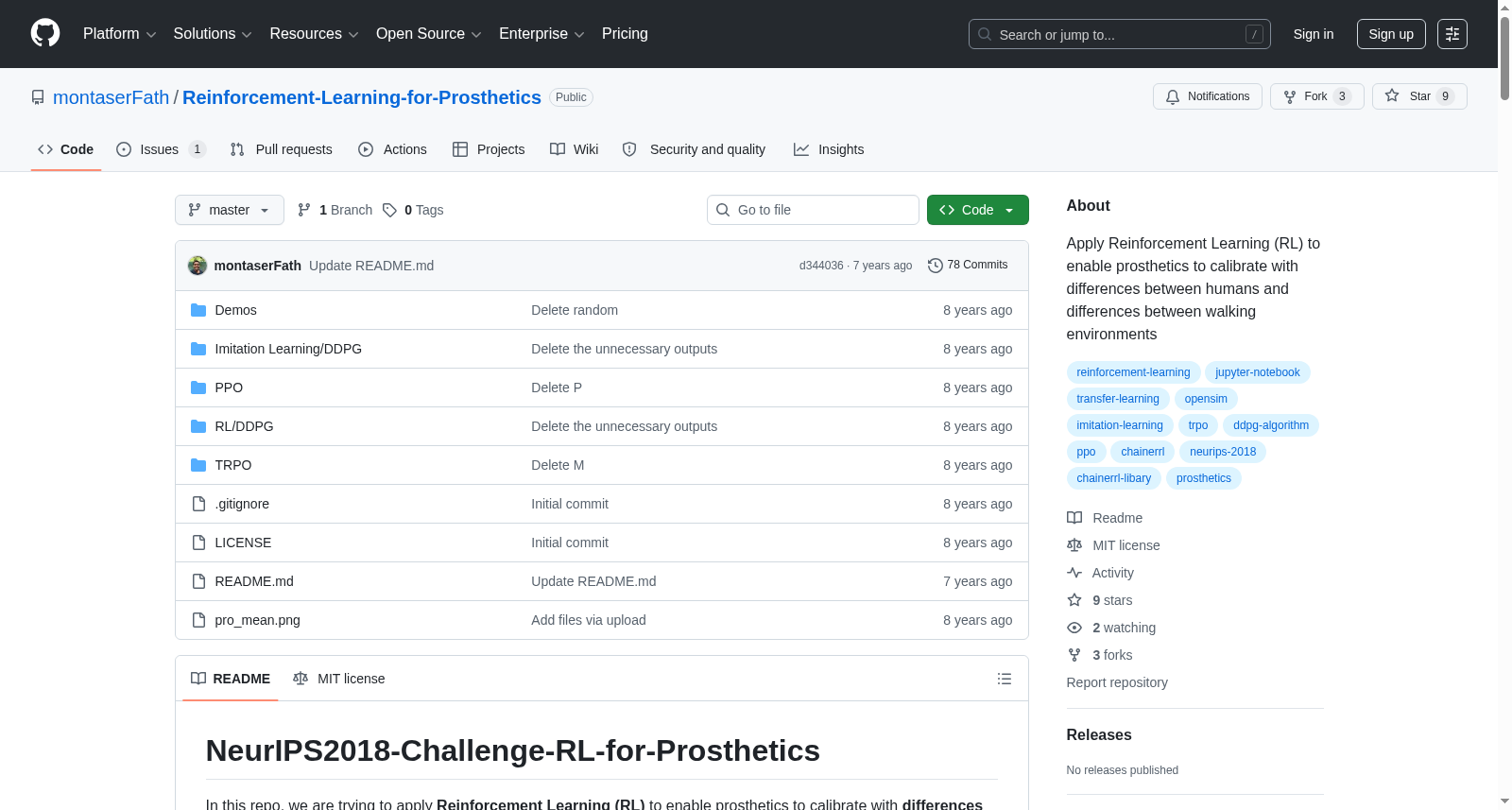Click the d344036 commit hash
Image resolution: width=1512 pixels, height=810 pixels.
tap(821, 266)
